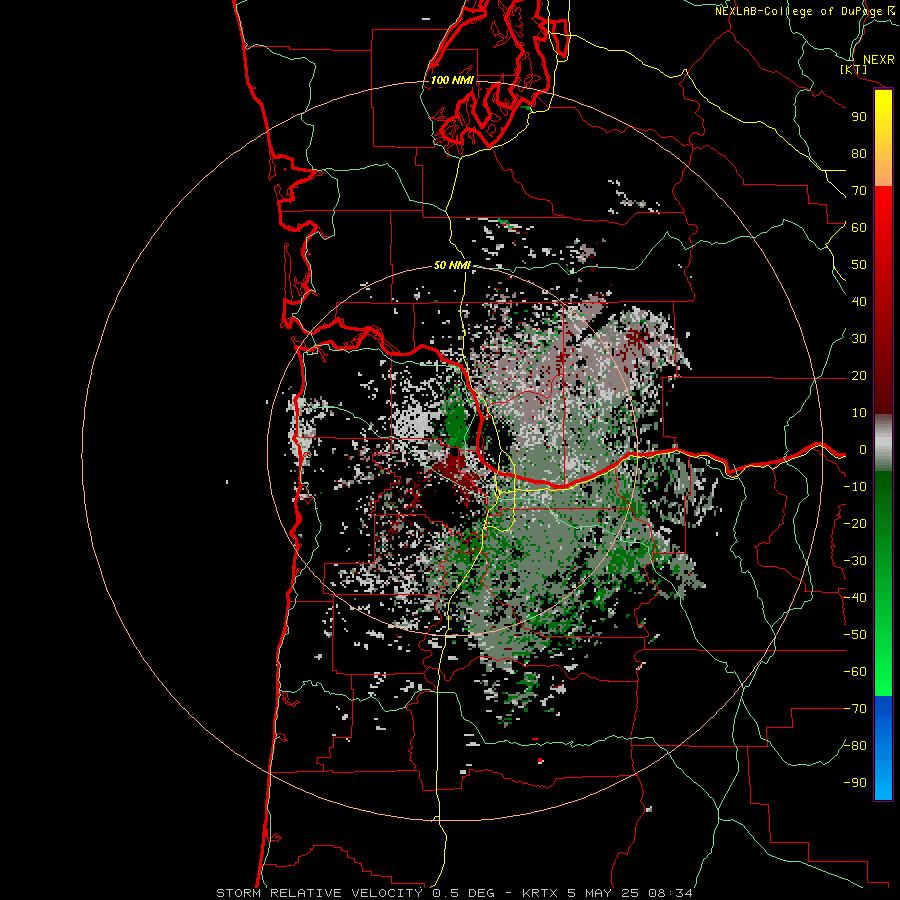Pick the orange segment of the color bar
The height and width of the screenshot is (900, 900).
(883, 172)
